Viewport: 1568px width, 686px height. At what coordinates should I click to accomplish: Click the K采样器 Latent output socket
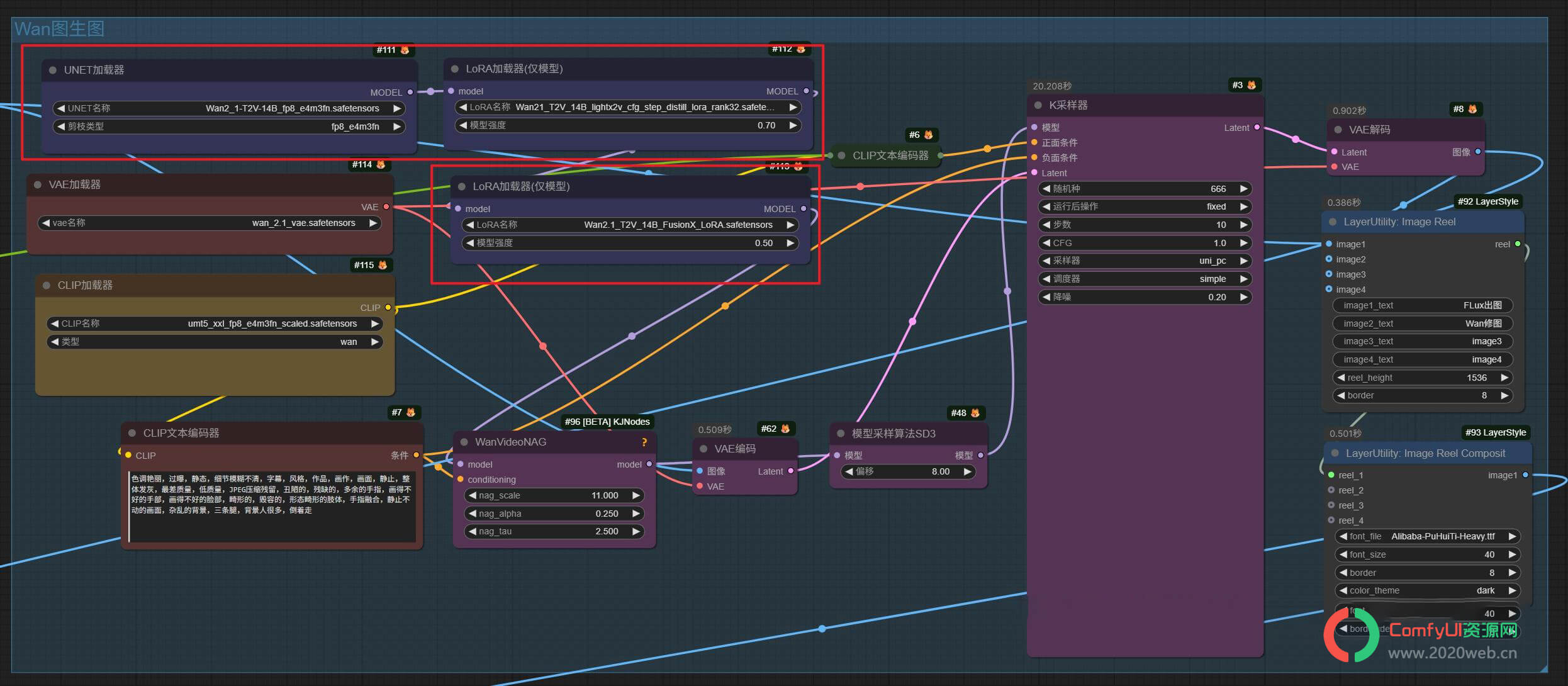pyautogui.click(x=1257, y=127)
